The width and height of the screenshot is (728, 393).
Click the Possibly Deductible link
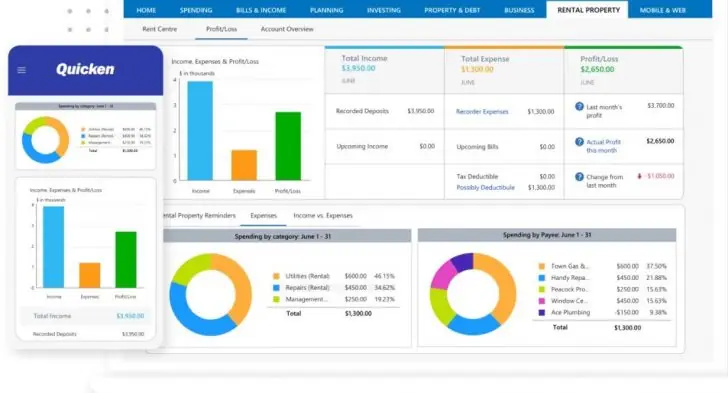pyautogui.click(x=485, y=187)
